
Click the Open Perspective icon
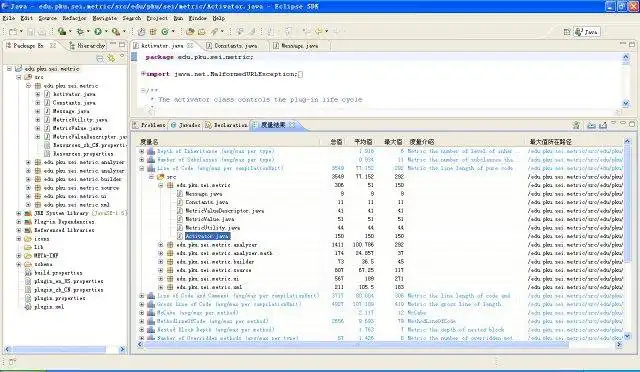coord(567,32)
